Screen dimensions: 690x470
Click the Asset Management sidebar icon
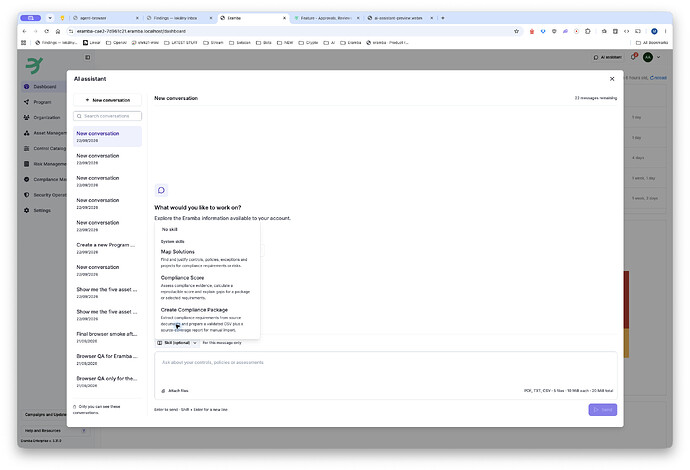click(x=26, y=133)
